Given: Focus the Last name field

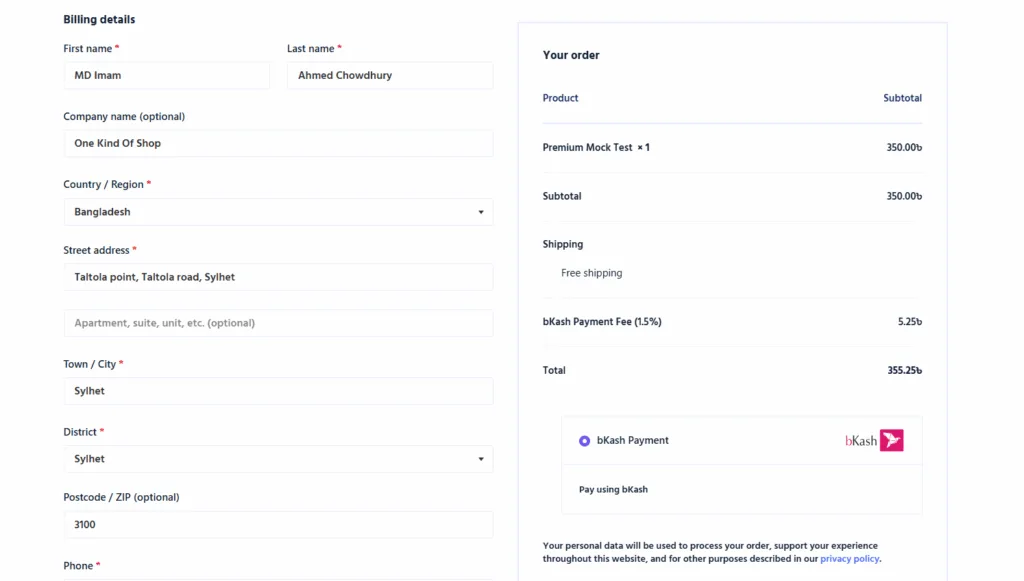Looking at the screenshot, I should (390, 76).
